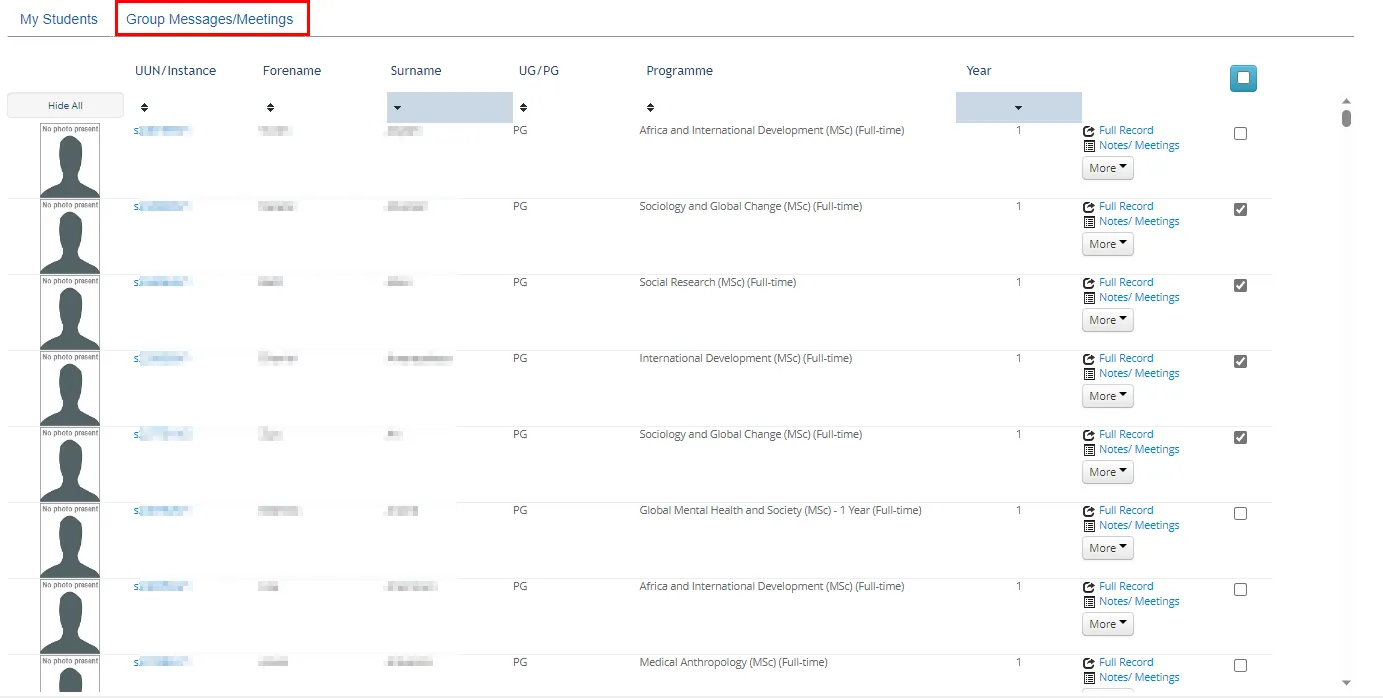
Task: Click the Notes/Meetings icon for Medical Anthropology row
Action: (1090, 677)
